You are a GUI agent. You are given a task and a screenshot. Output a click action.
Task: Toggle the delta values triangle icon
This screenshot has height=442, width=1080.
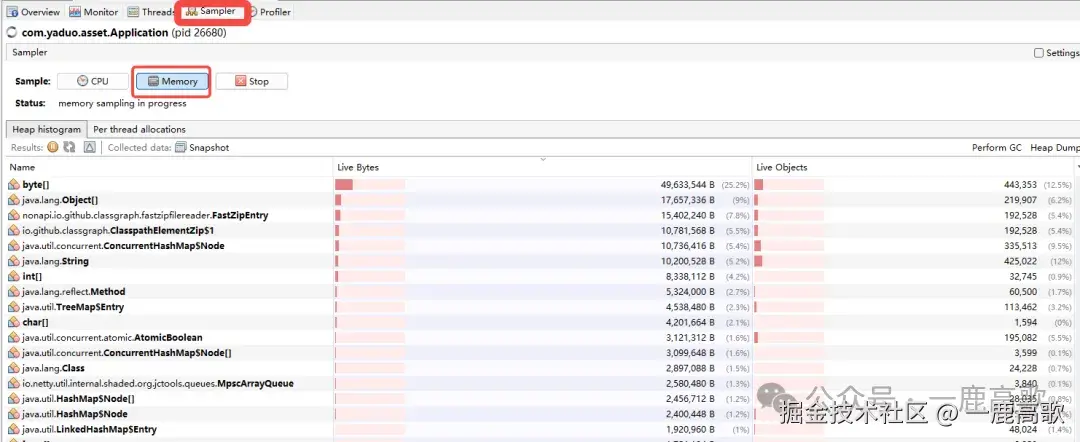(x=90, y=147)
